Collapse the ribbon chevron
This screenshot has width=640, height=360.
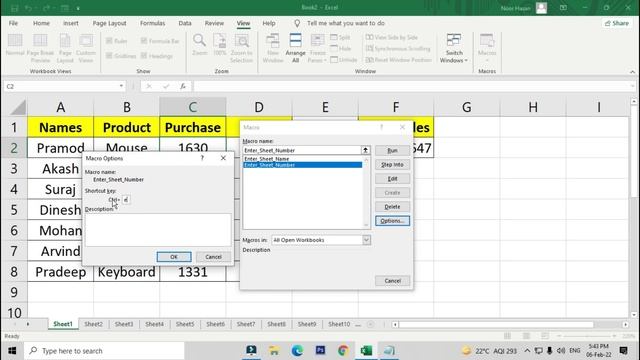click(x=632, y=72)
